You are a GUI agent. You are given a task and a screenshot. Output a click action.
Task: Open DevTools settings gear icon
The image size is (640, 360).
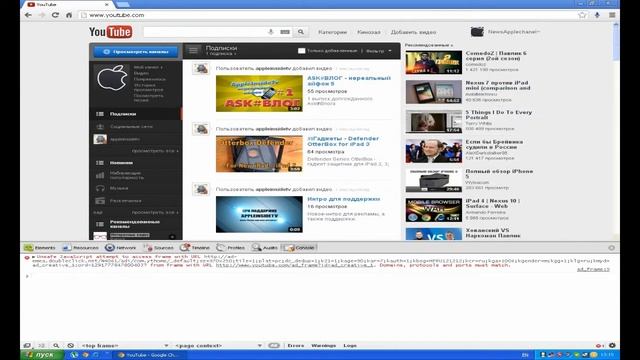point(612,345)
